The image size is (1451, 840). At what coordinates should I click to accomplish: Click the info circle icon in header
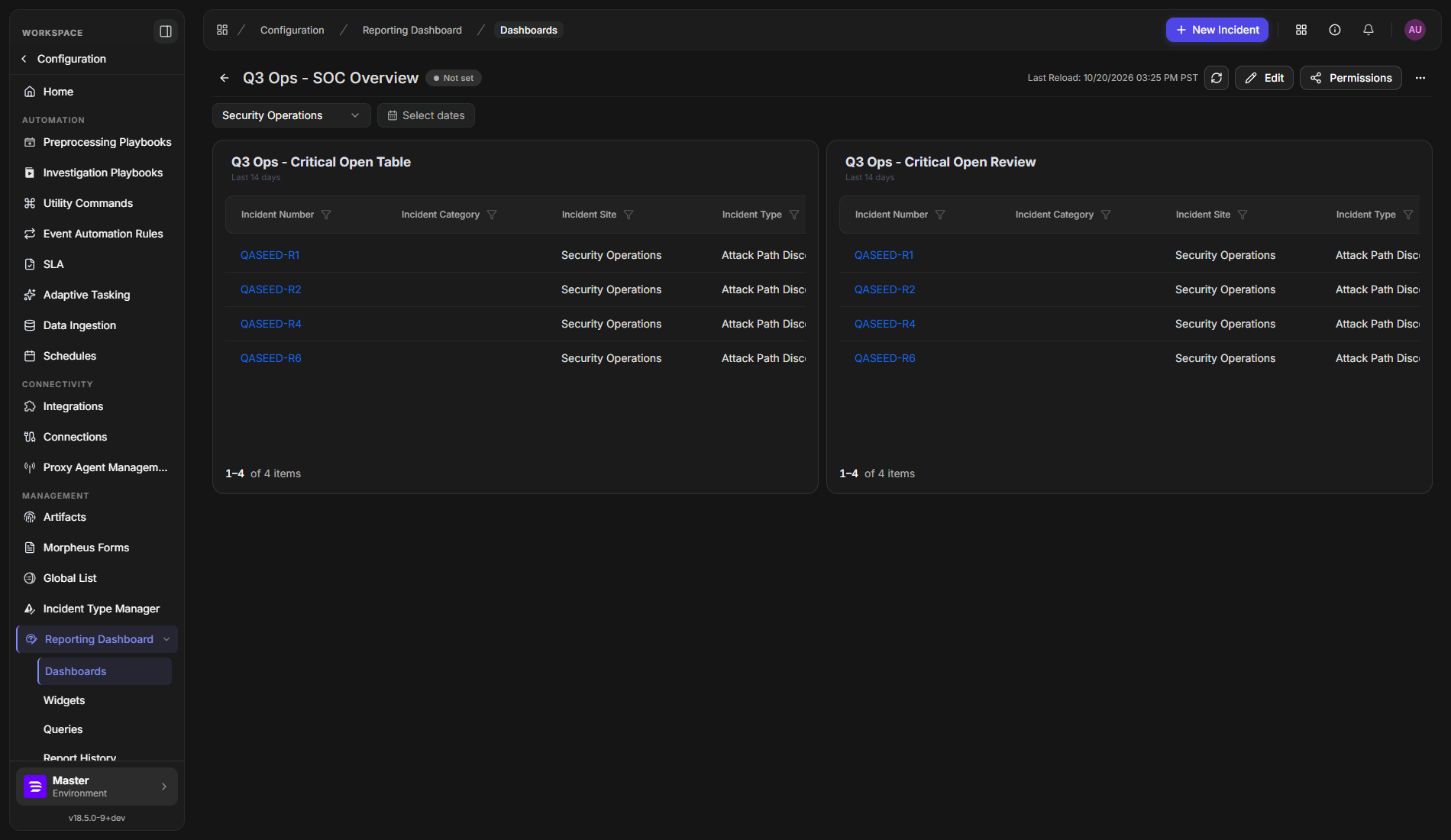[x=1335, y=30]
